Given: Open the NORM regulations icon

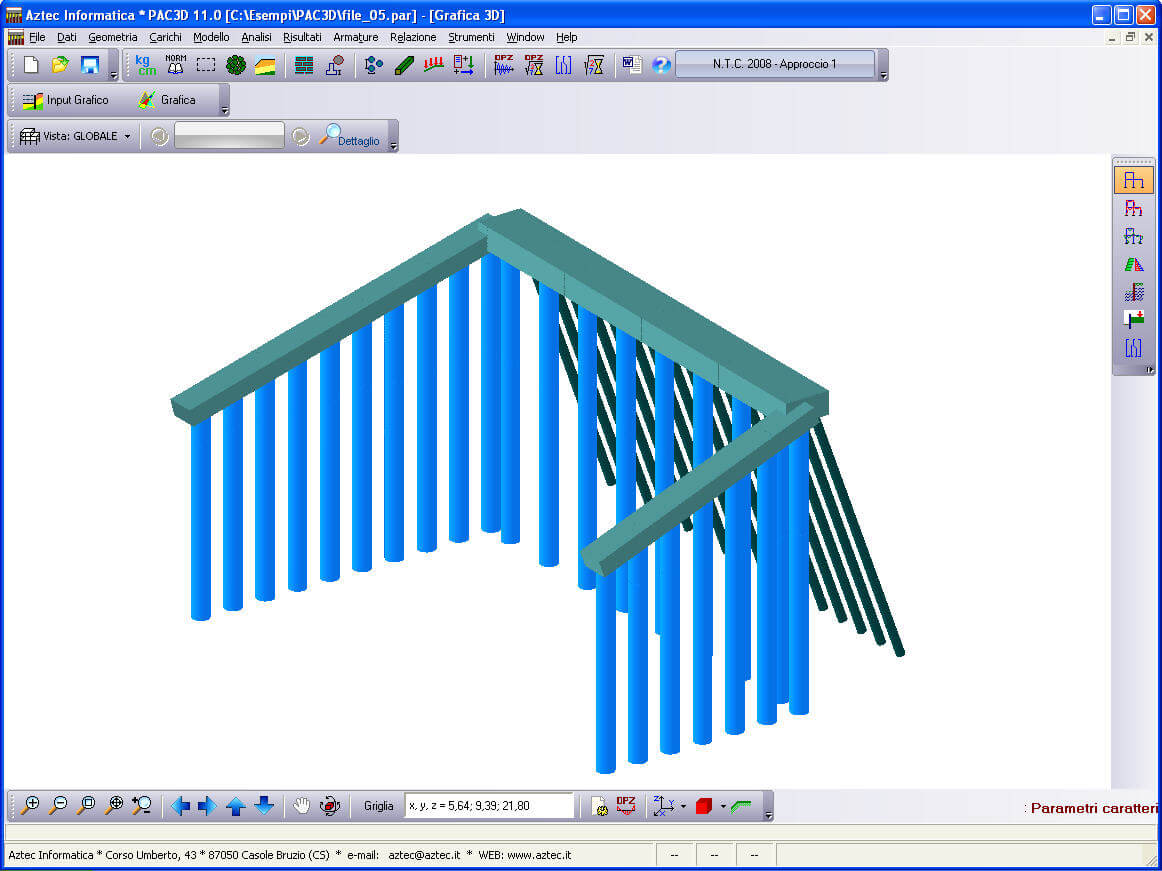Looking at the screenshot, I should click(176, 65).
